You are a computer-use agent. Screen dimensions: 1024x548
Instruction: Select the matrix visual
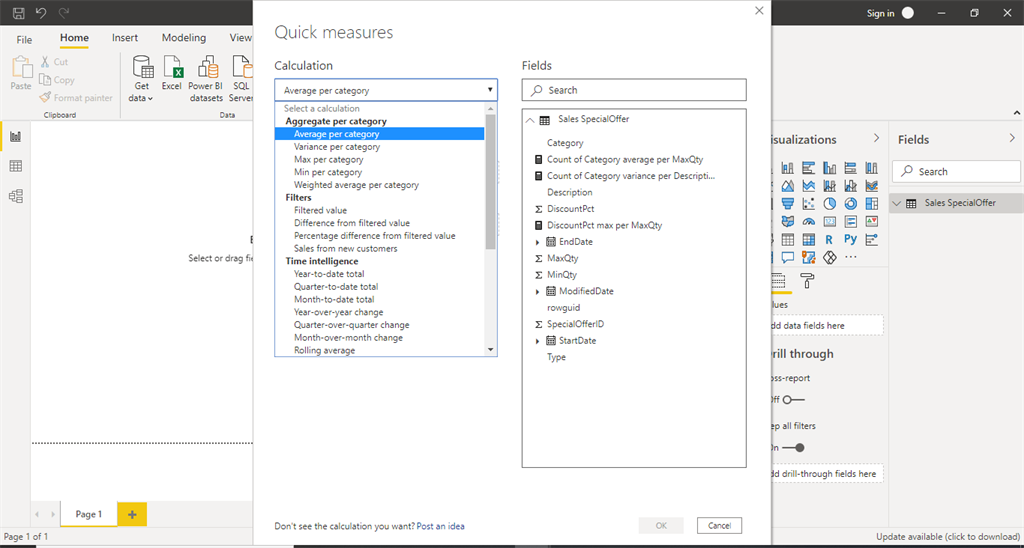tap(808, 240)
